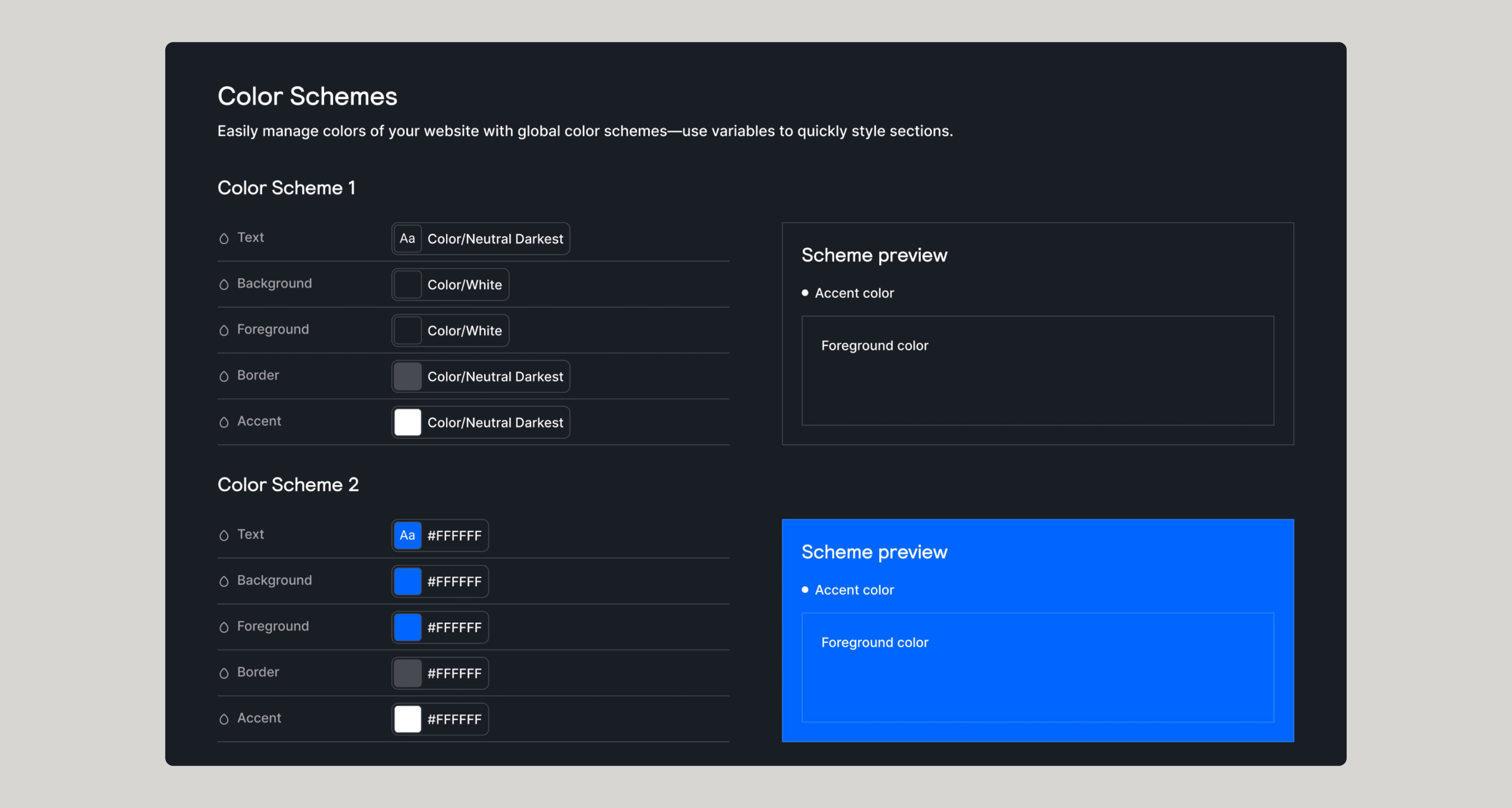Click droplet icon beside Scheme 2 Text
This screenshot has height=808, width=1512.
[x=224, y=535]
